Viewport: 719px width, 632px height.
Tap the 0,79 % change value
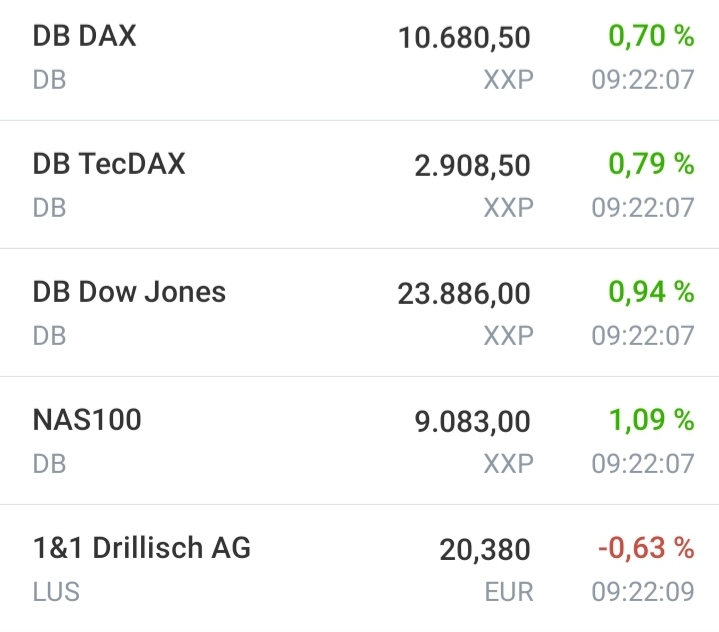[x=651, y=164]
